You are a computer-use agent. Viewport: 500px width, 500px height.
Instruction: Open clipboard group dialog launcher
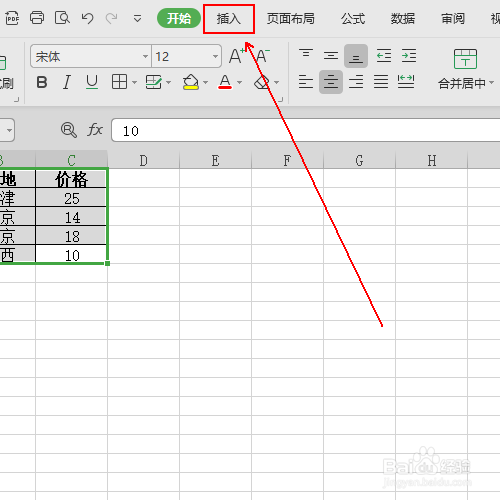tap(16, 99)
